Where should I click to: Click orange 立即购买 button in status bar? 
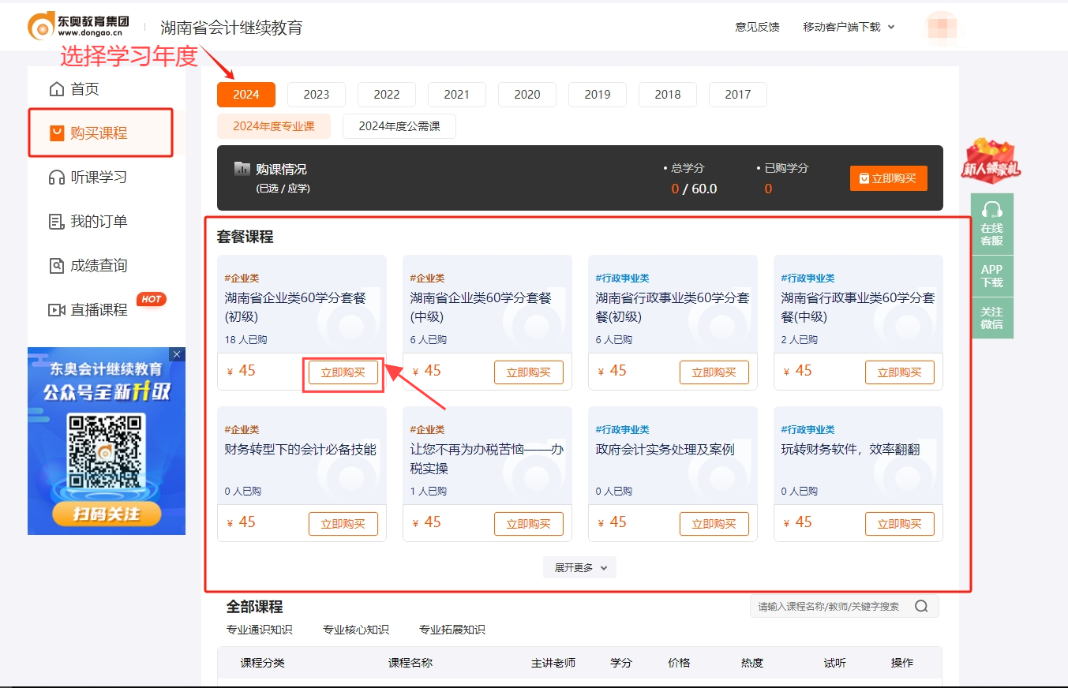(888, 178)
